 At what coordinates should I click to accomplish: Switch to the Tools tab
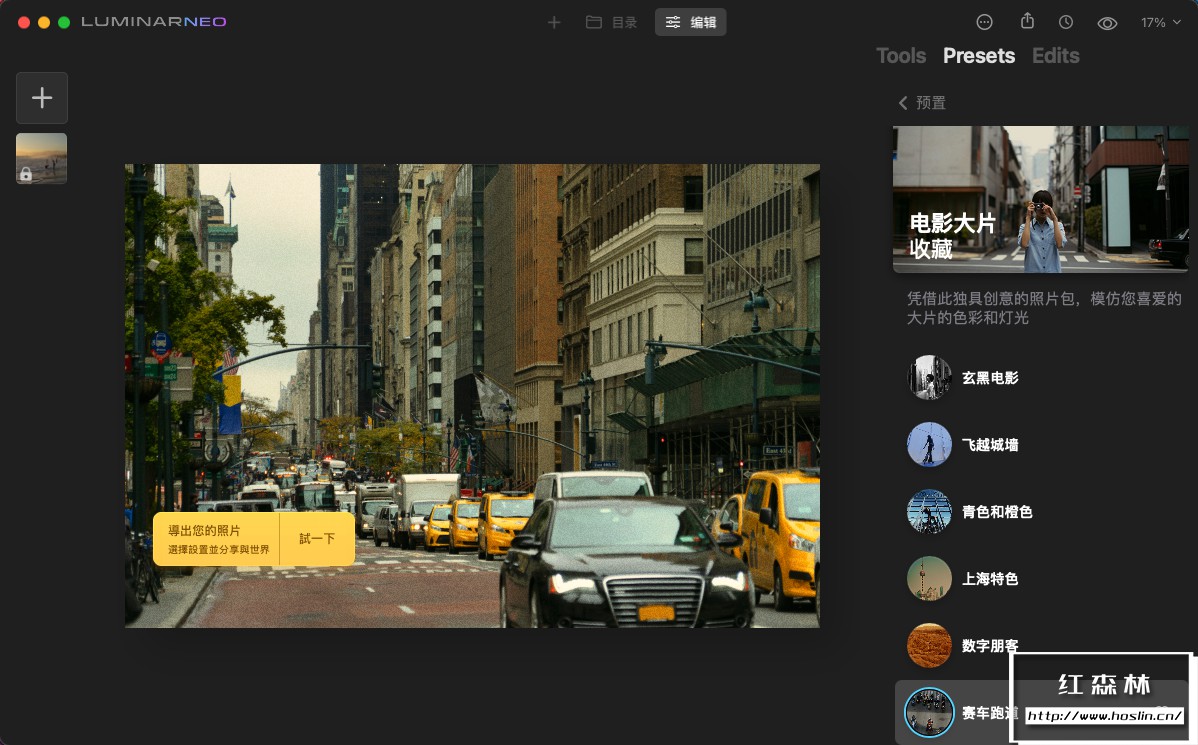(x=901, y=56)
